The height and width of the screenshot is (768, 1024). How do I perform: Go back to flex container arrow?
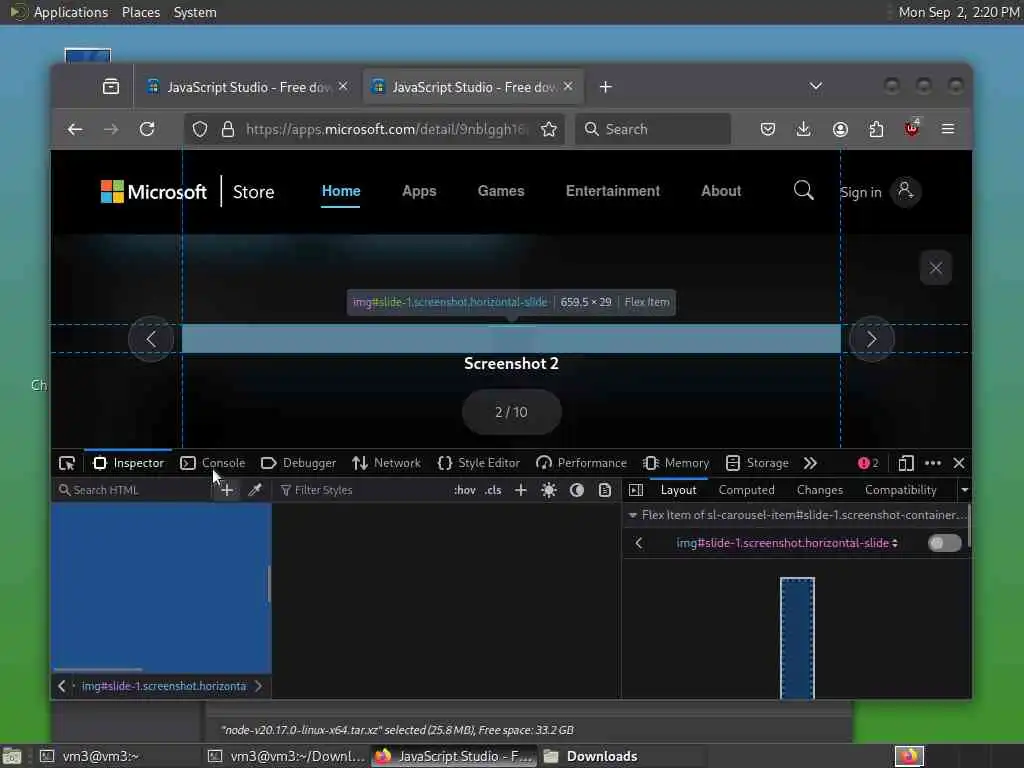tap(639, 543)
